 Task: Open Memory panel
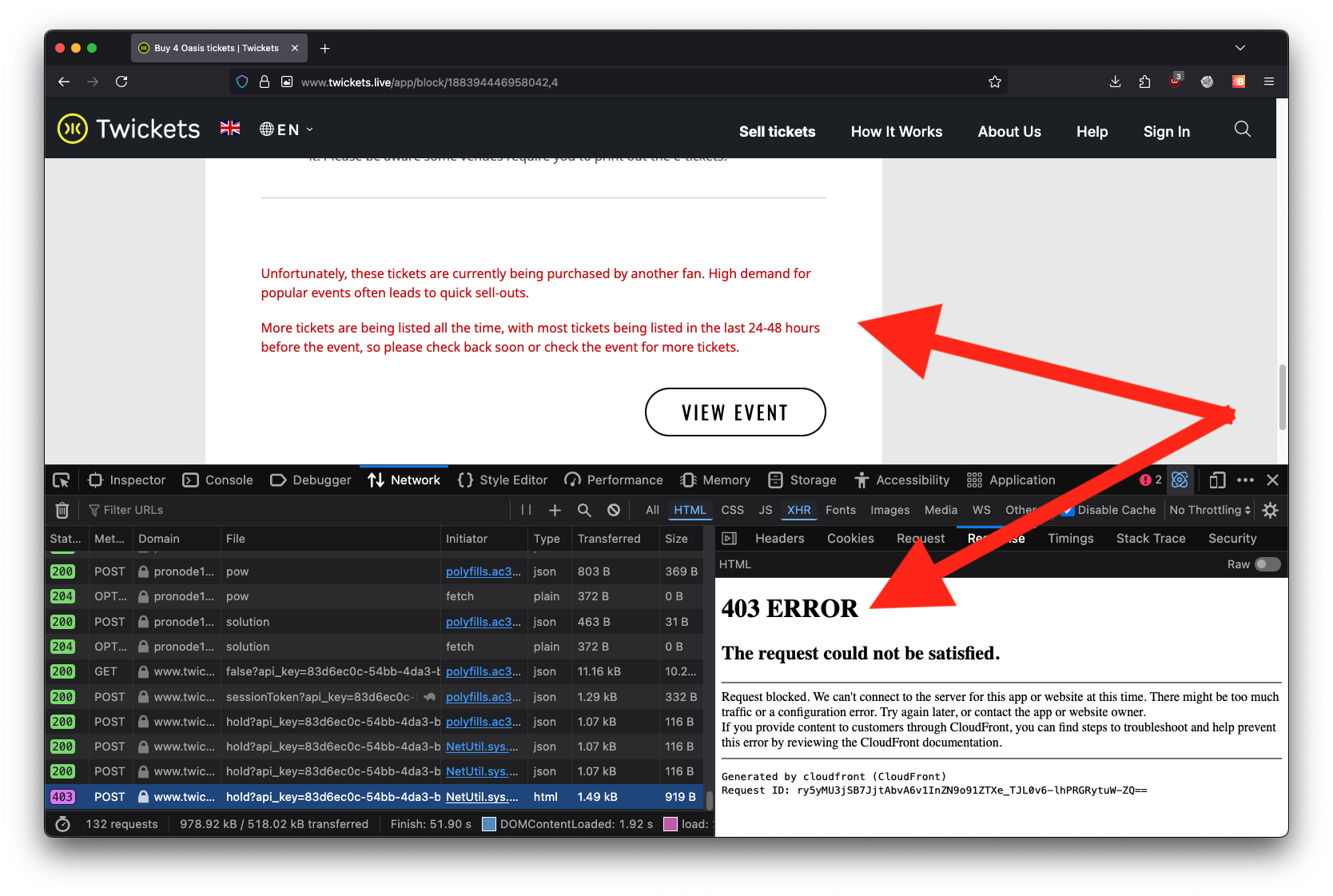pos(715,480)
